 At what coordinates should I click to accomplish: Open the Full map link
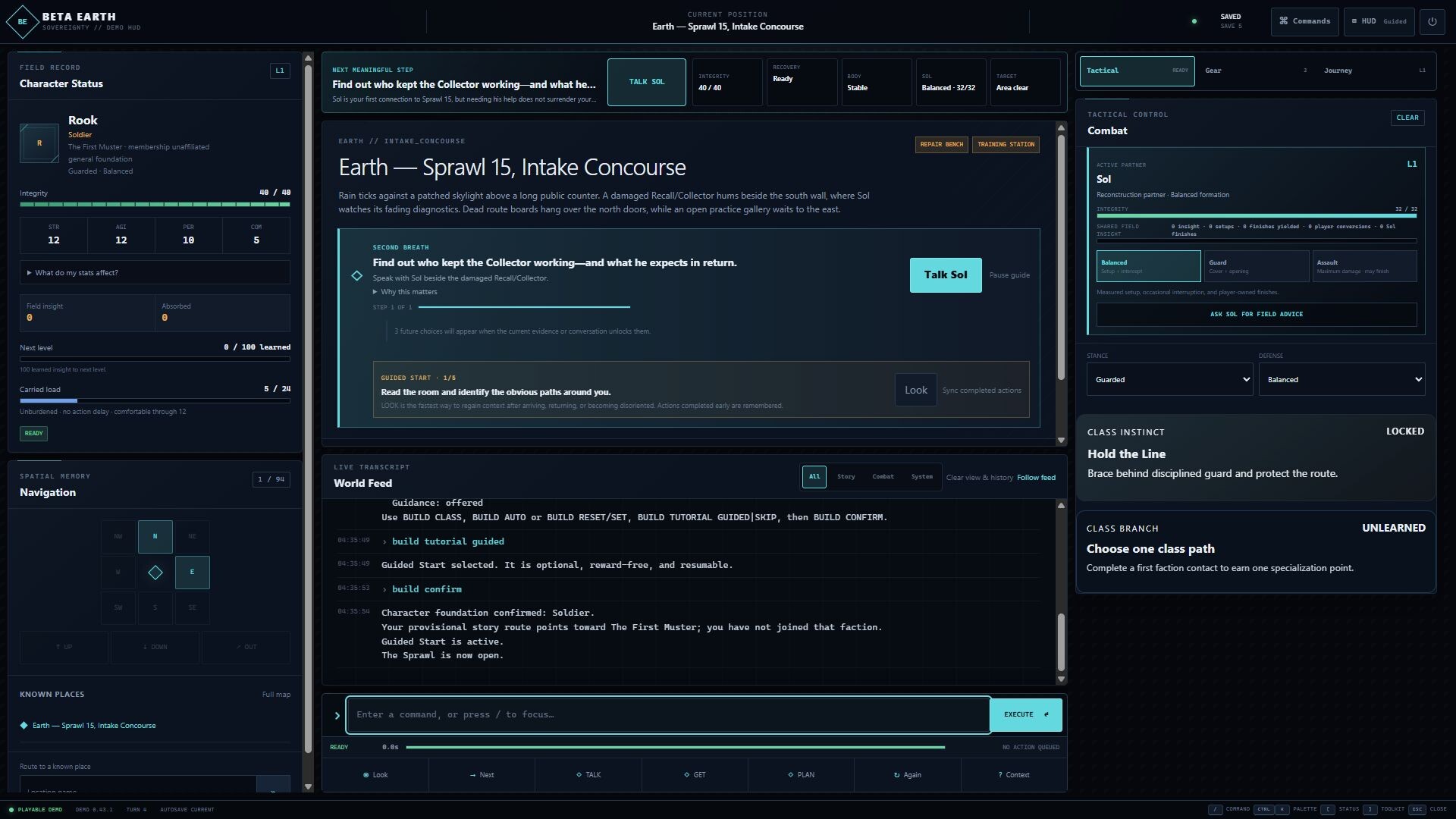[276, 695]
